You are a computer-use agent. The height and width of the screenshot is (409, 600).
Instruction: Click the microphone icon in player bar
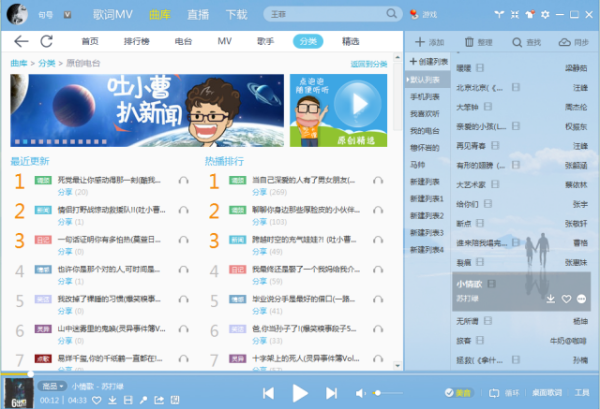pos(143,400)
